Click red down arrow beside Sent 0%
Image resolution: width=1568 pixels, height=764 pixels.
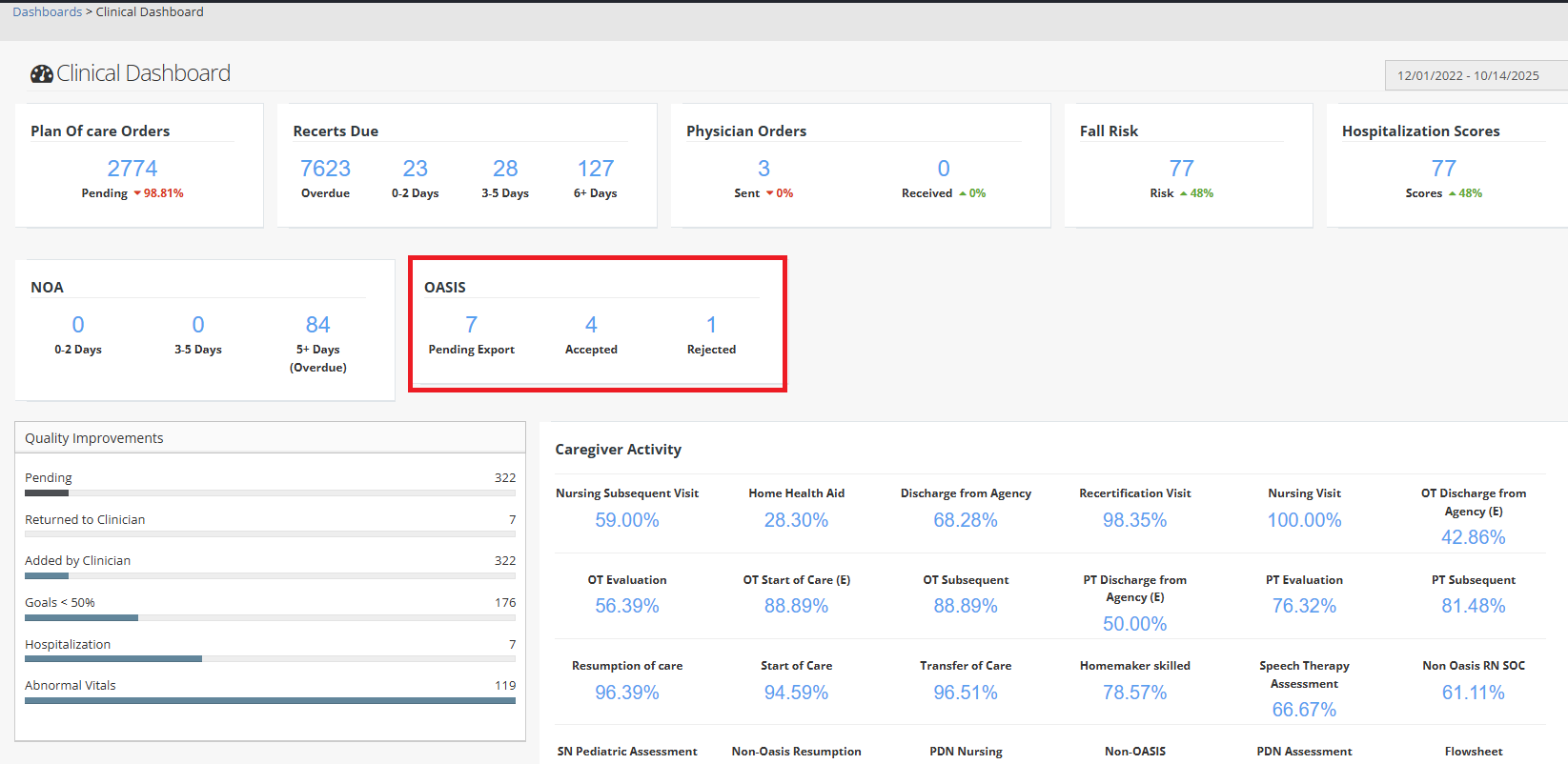(769, 193)
